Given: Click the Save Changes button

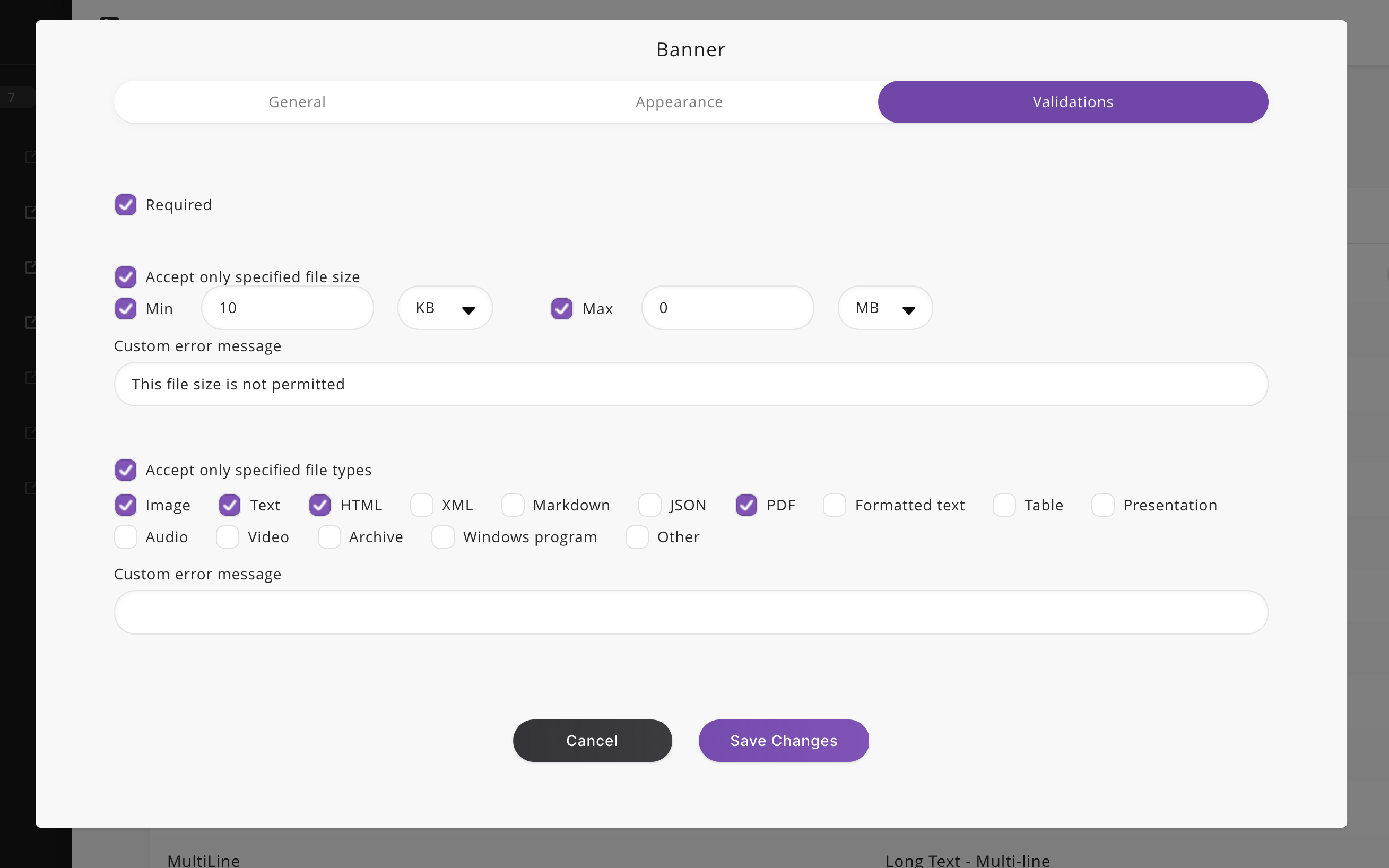Looking at the screenshot, I should pos(784,740).
